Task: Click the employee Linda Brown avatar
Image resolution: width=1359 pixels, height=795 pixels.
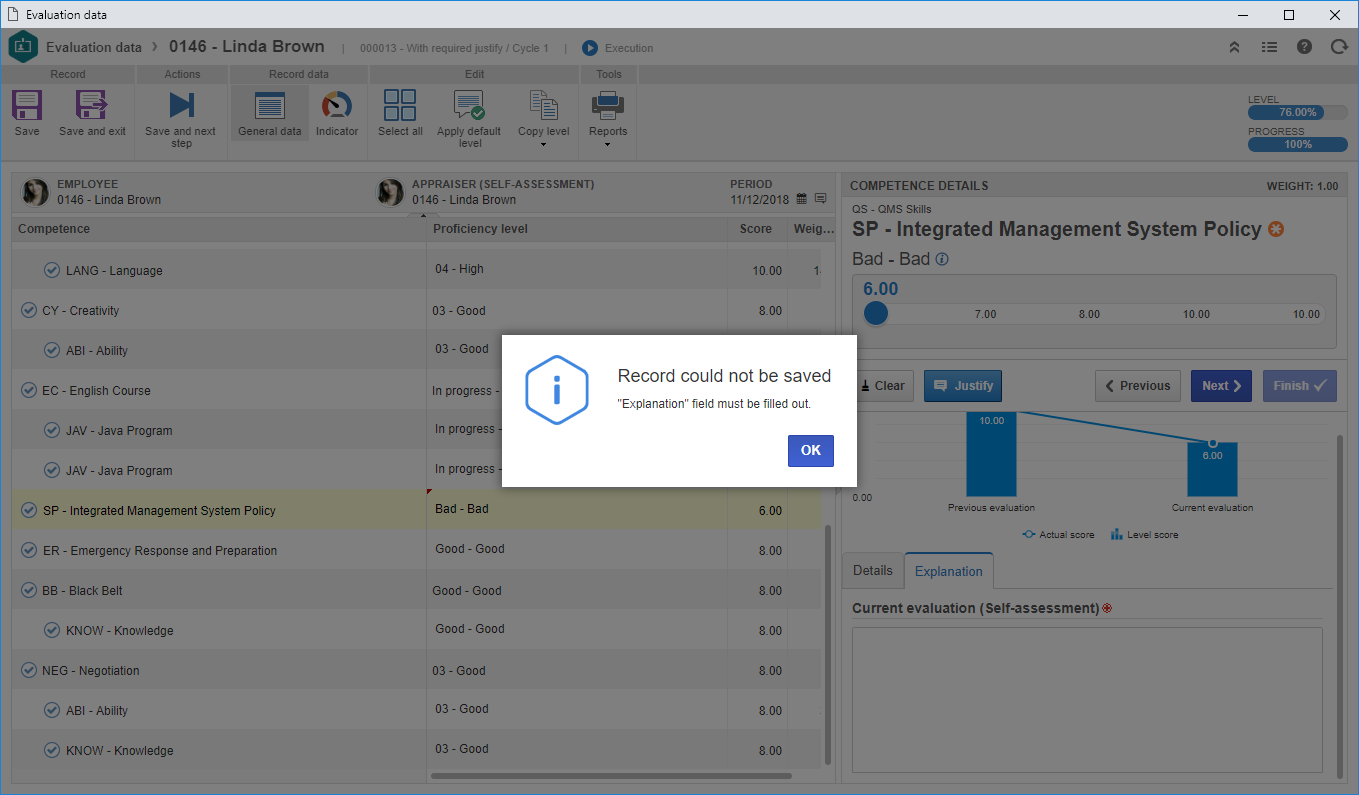Action: pyautogui.click(x=36, y=192)
